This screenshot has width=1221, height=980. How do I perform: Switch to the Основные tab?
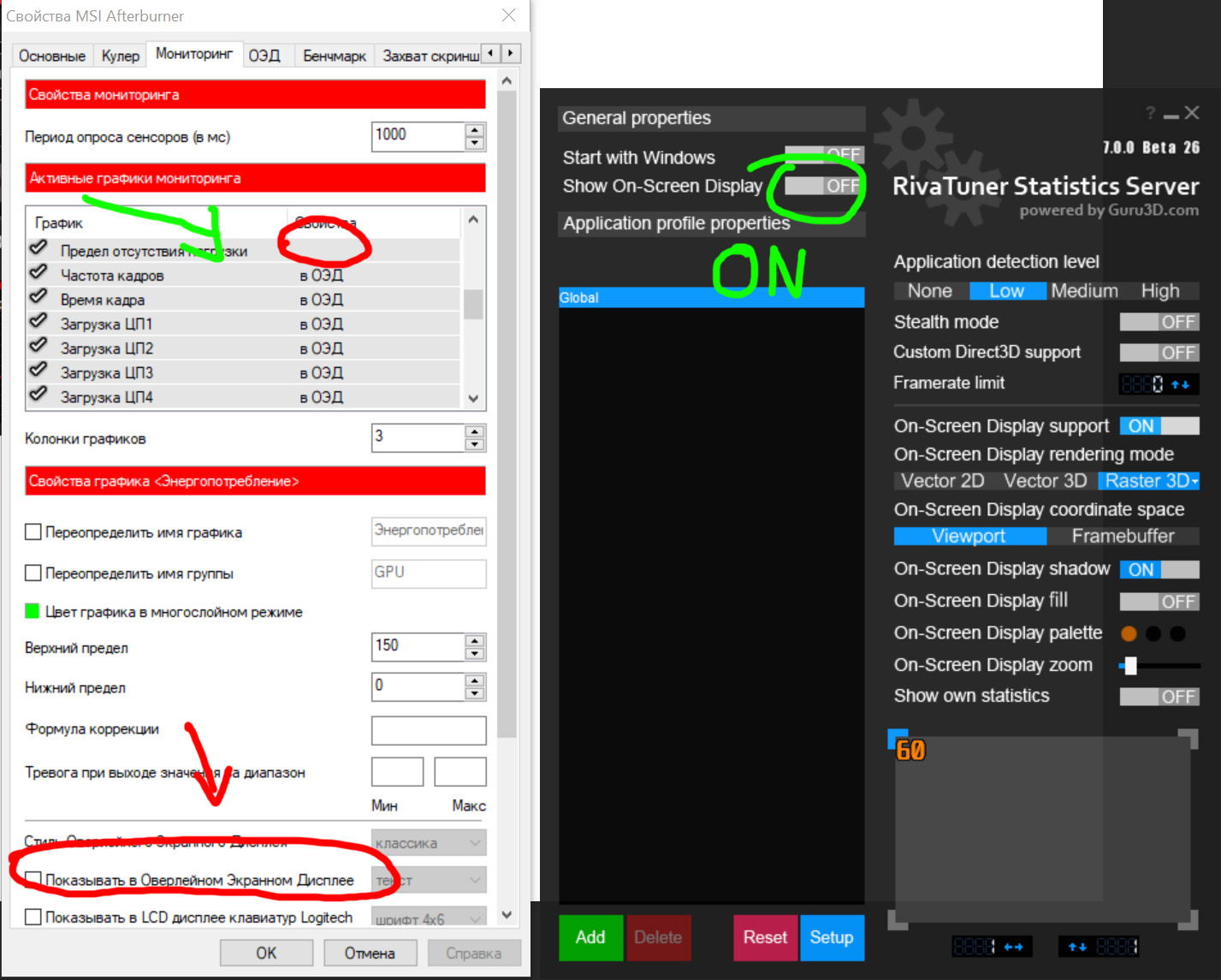pos(52,56)
